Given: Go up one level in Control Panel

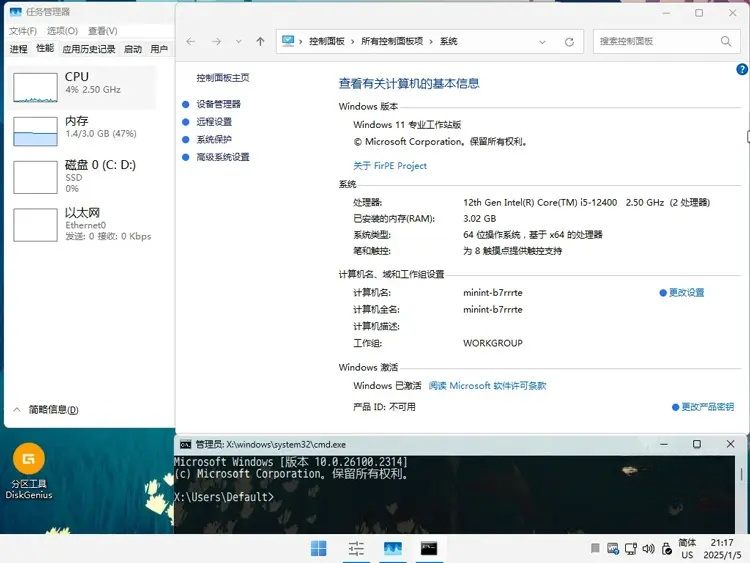Looking at the screenshot, I should [x=260, y=42].
